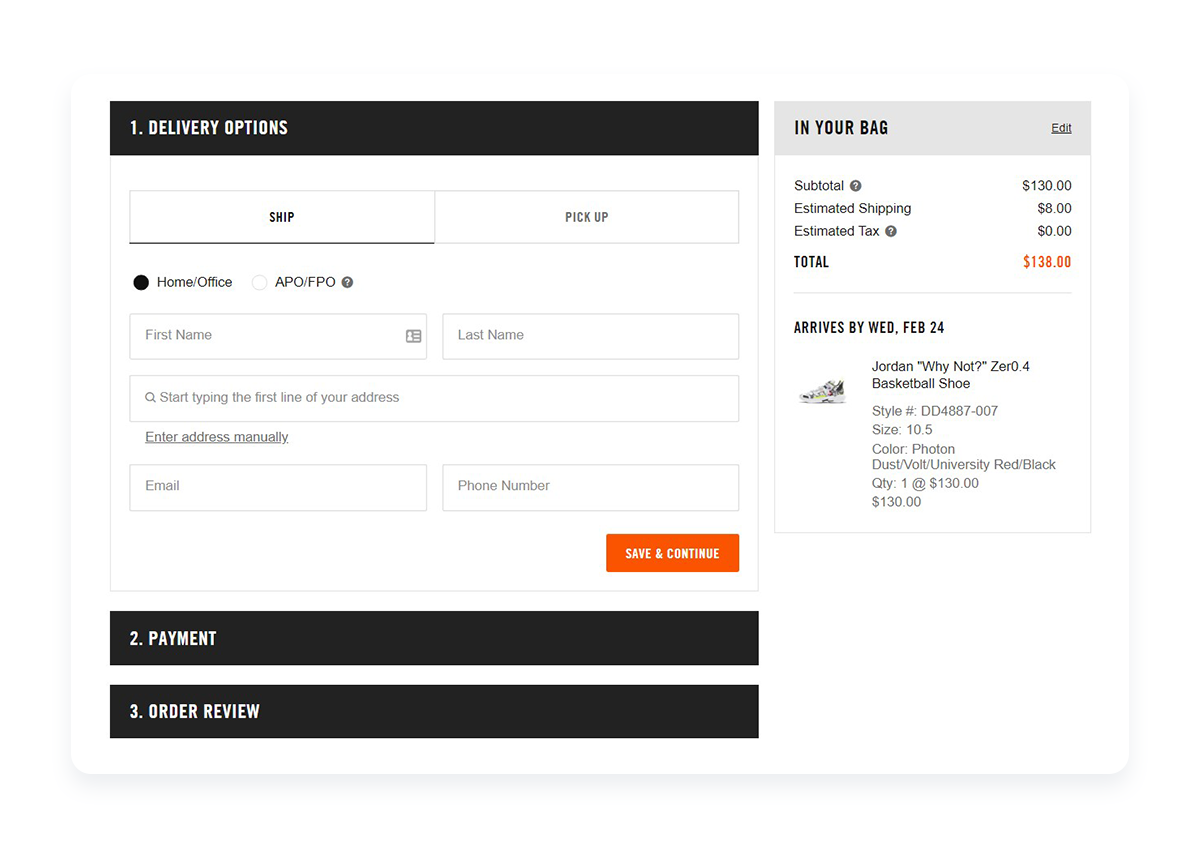This screenshot has width=1200, height=850.
Task: Click the autofill contact card icon in First Name
Action: (x=413, y=336)
